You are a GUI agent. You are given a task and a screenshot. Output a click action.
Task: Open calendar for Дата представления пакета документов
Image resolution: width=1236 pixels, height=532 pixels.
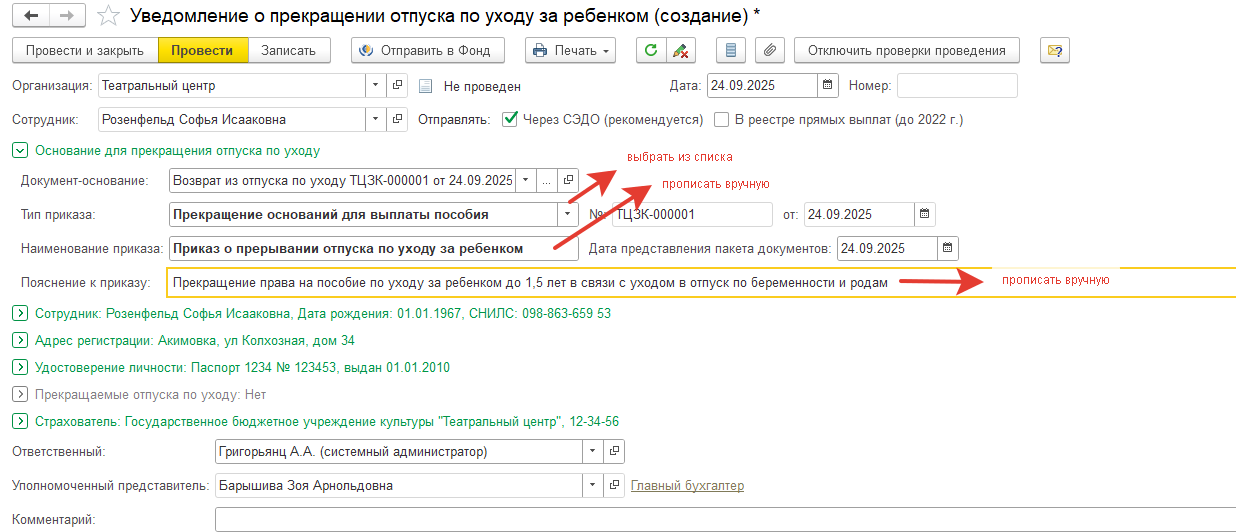(x=947, y=248)
